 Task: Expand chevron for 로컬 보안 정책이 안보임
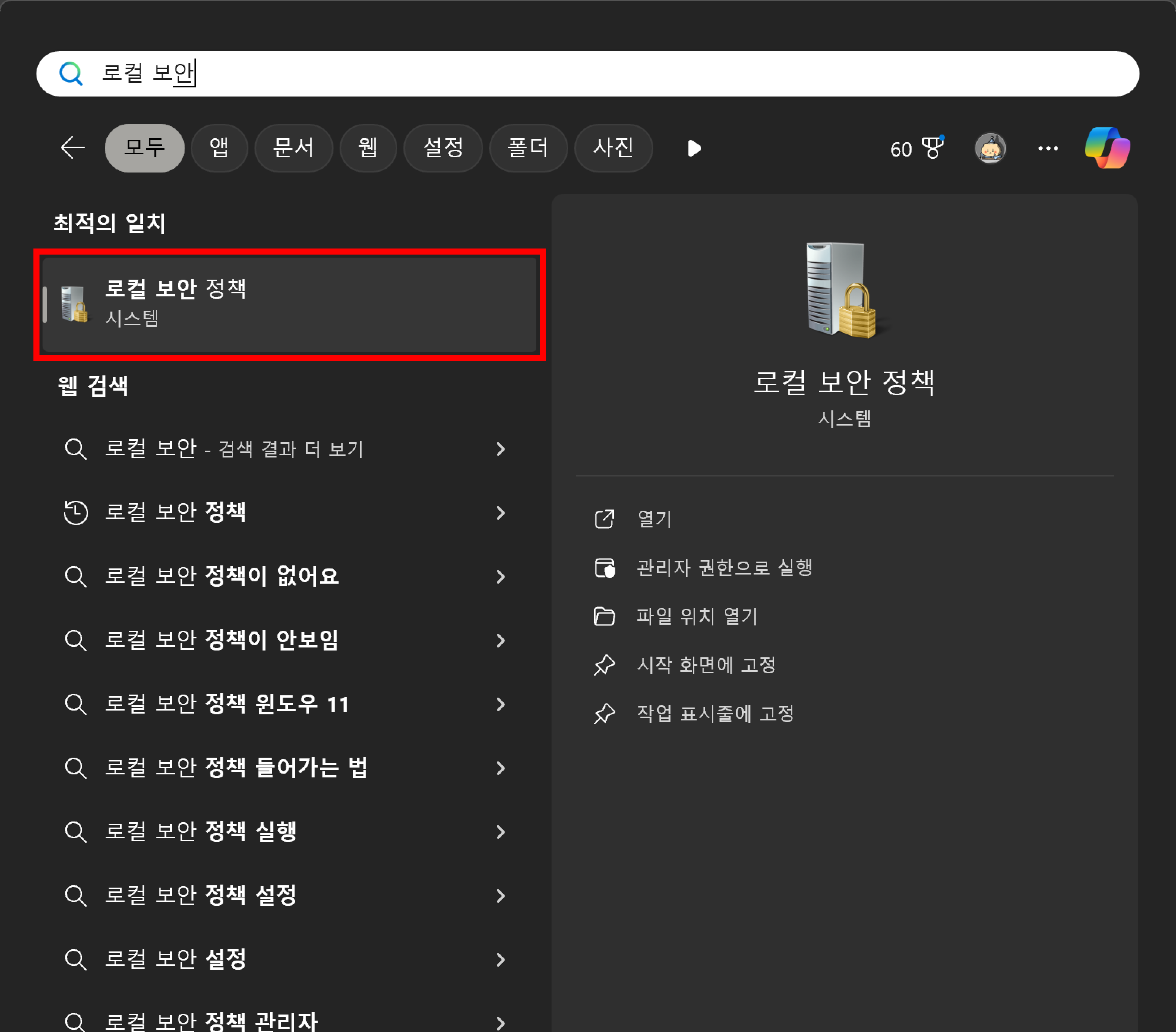coord(501,641)
